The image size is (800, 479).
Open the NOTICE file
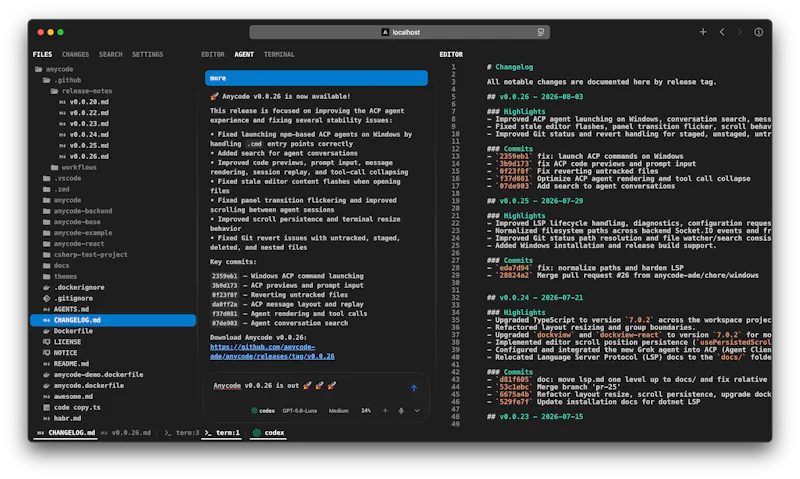click(x=60, y=353)
